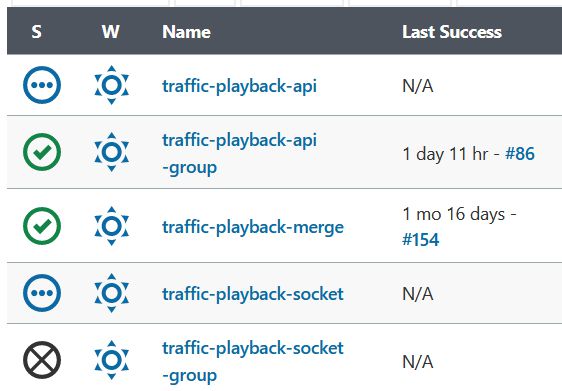Viewport: 562px width, 391px height.
Task: Click the weather icon for traffic-playback-socket
Action: 111,293
